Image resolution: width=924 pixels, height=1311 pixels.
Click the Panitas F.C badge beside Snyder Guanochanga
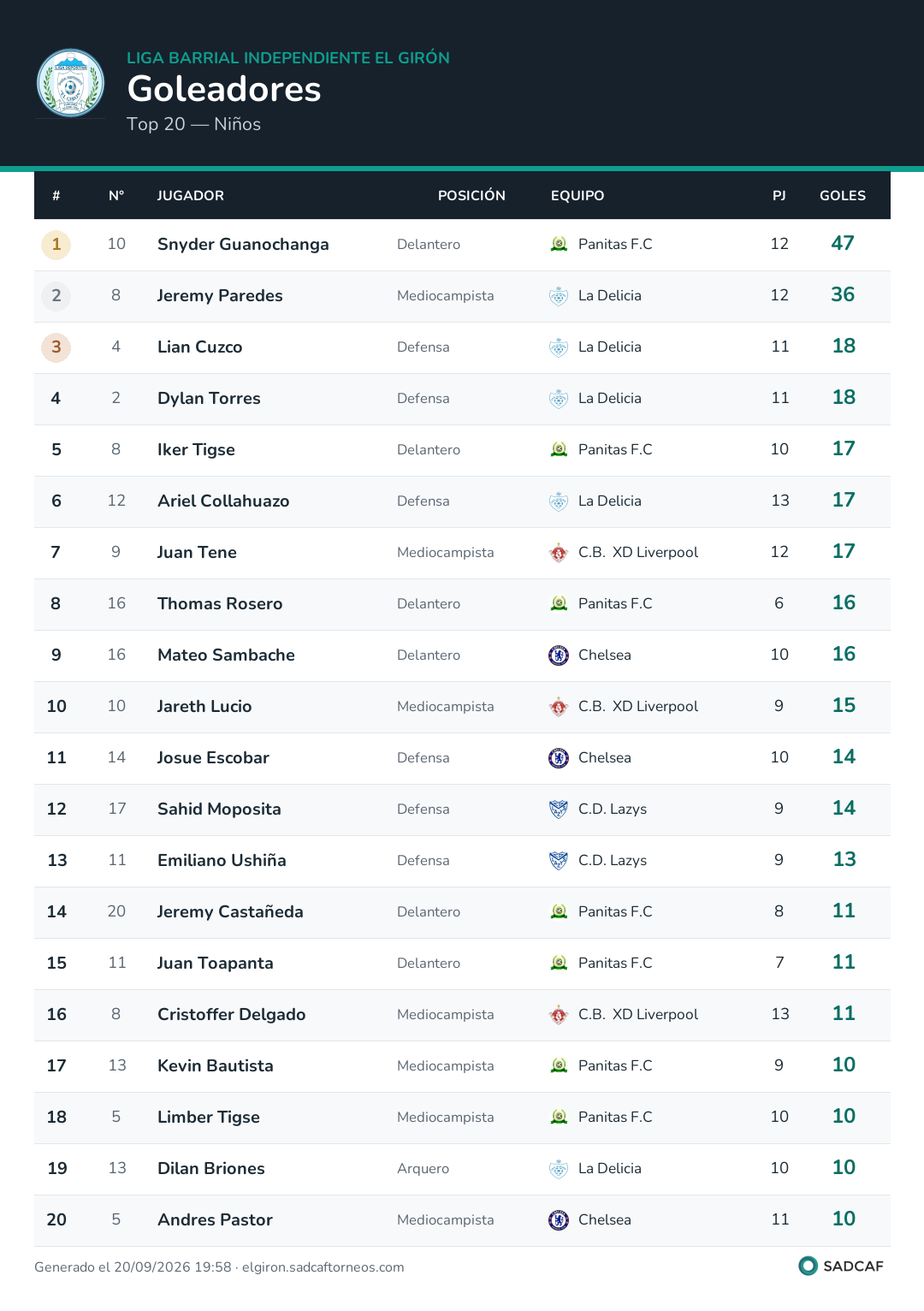point(559,244)
